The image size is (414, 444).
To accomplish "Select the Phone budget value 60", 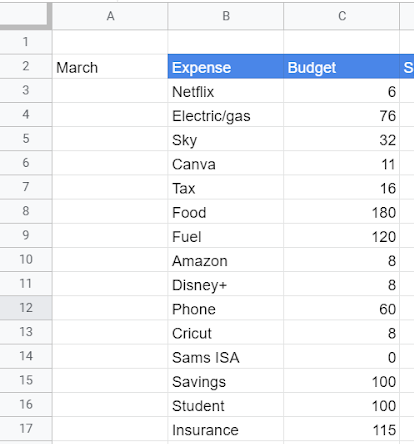I will point(342,308).
